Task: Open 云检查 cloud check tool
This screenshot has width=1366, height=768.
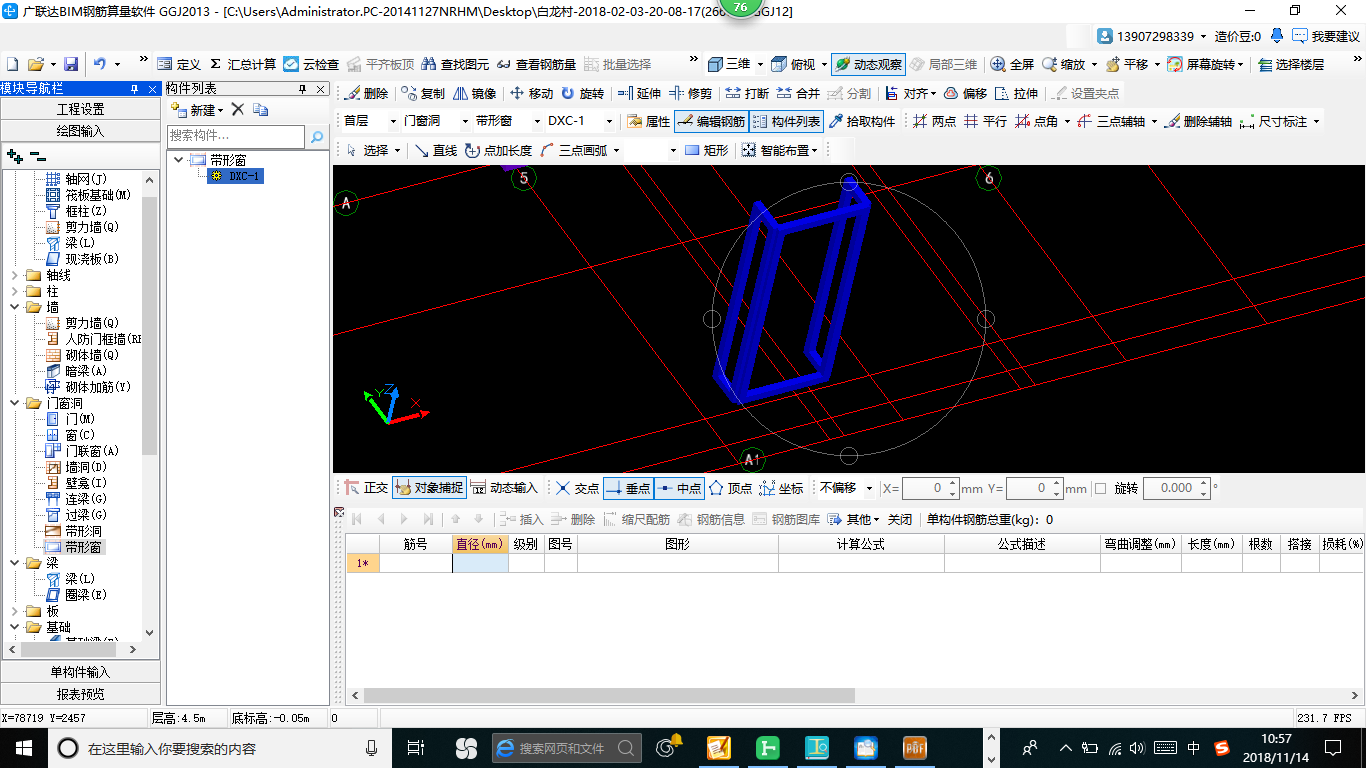Action: point(311,64)
